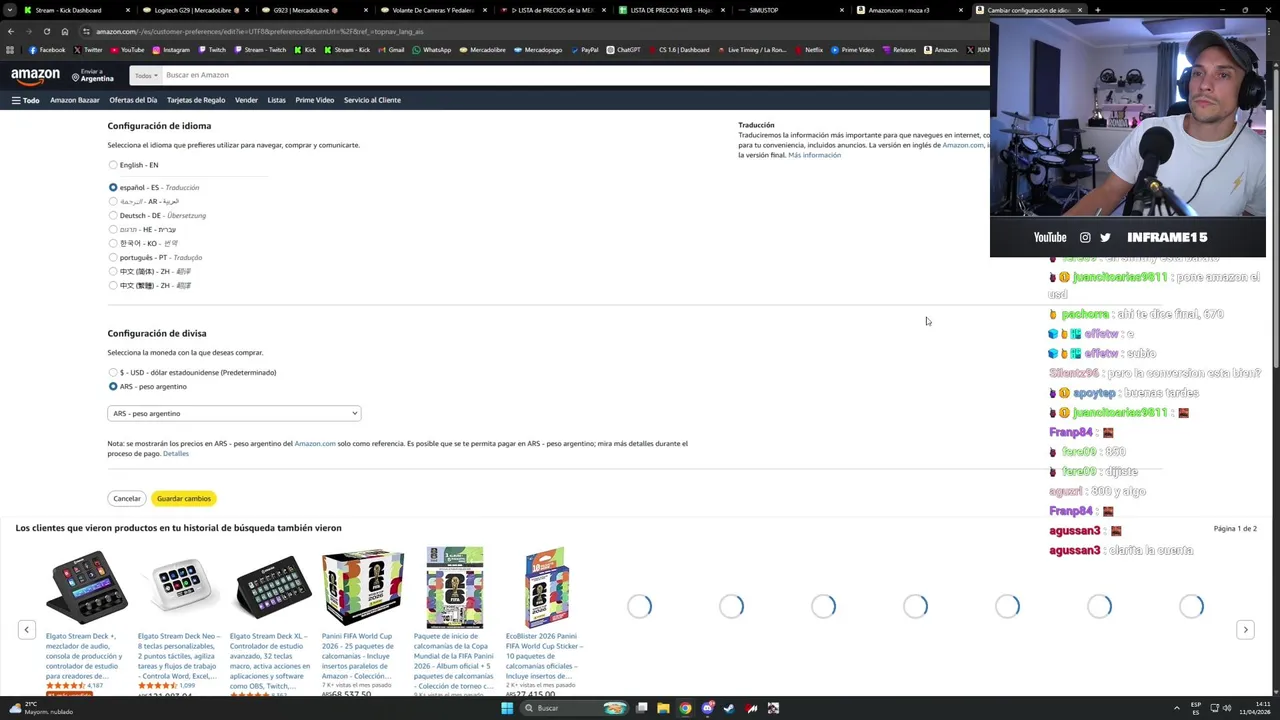Reload the current page

(x=46, y=31)
